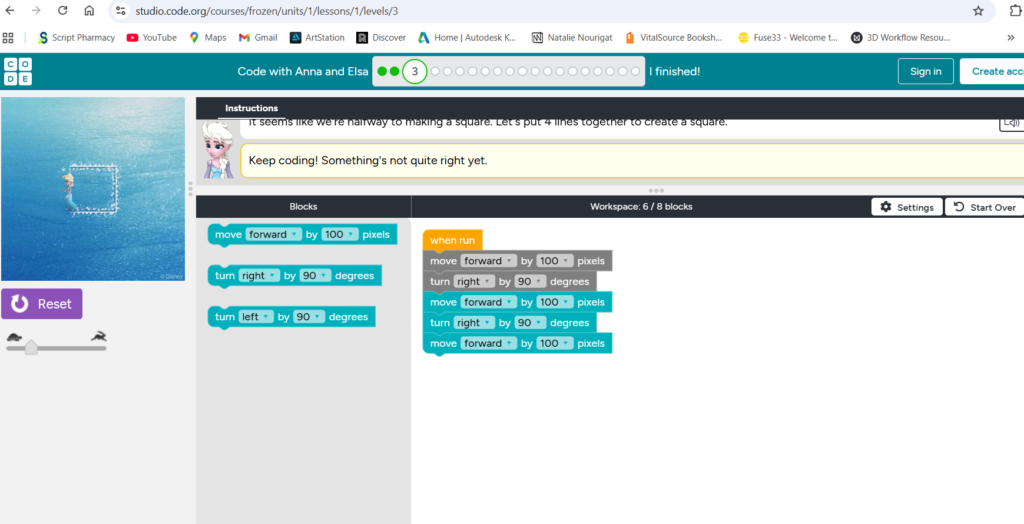The image size is (1024, 524).
Task: Open the Chrome apps grid icon
Action: click(9, 37)
